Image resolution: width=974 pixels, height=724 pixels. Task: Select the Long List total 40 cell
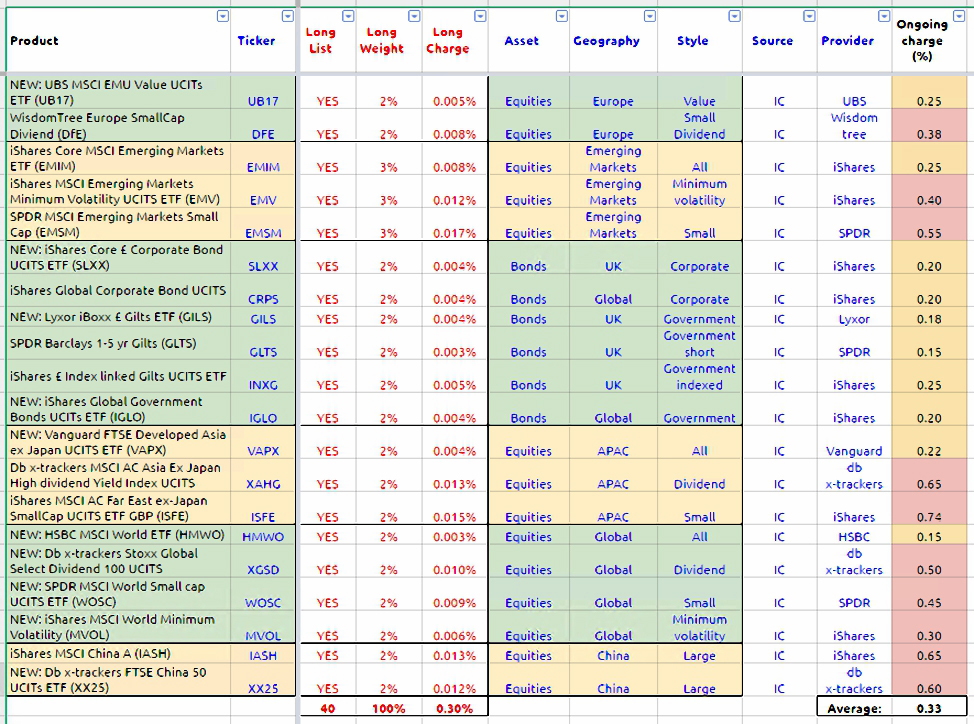[x=327, y=707]
